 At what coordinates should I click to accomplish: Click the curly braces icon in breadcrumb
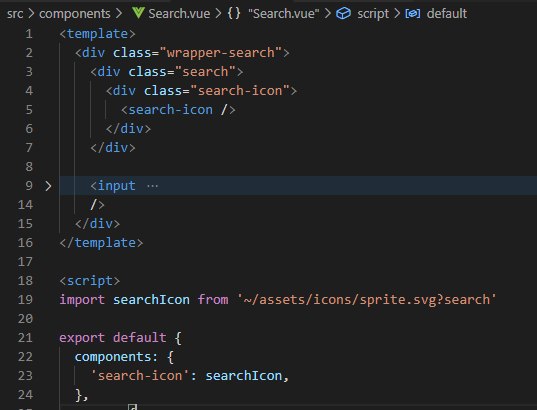pyautogui.click(x=234, y=14)
